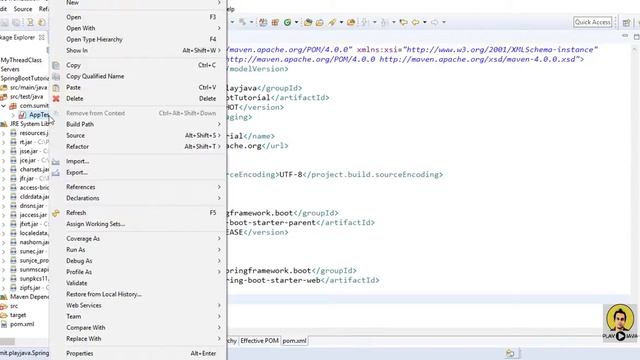Click Open Type toolbar icon

point(308,22)
